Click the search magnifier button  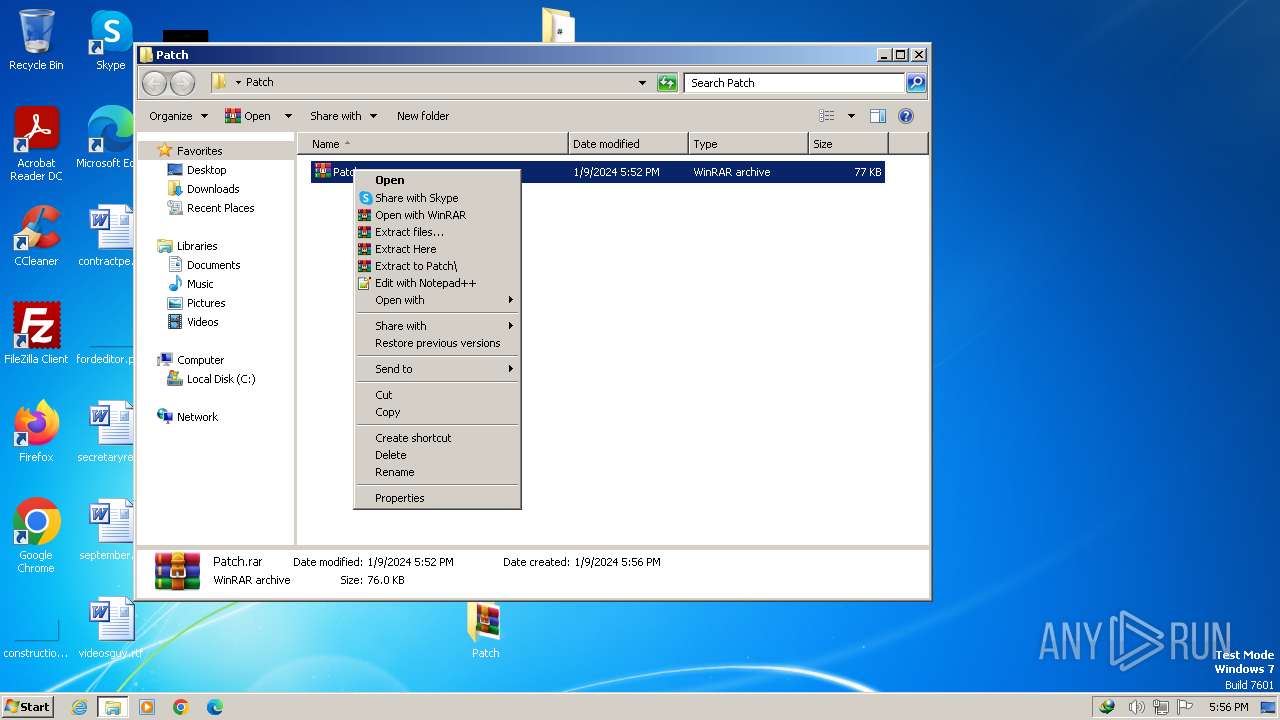point(915,83)
